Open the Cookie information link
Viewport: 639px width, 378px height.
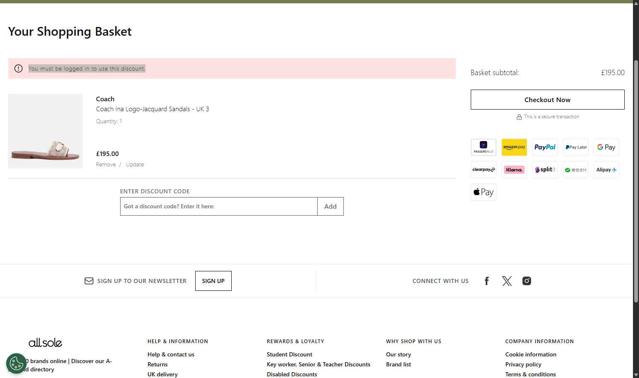click(531, 354)
